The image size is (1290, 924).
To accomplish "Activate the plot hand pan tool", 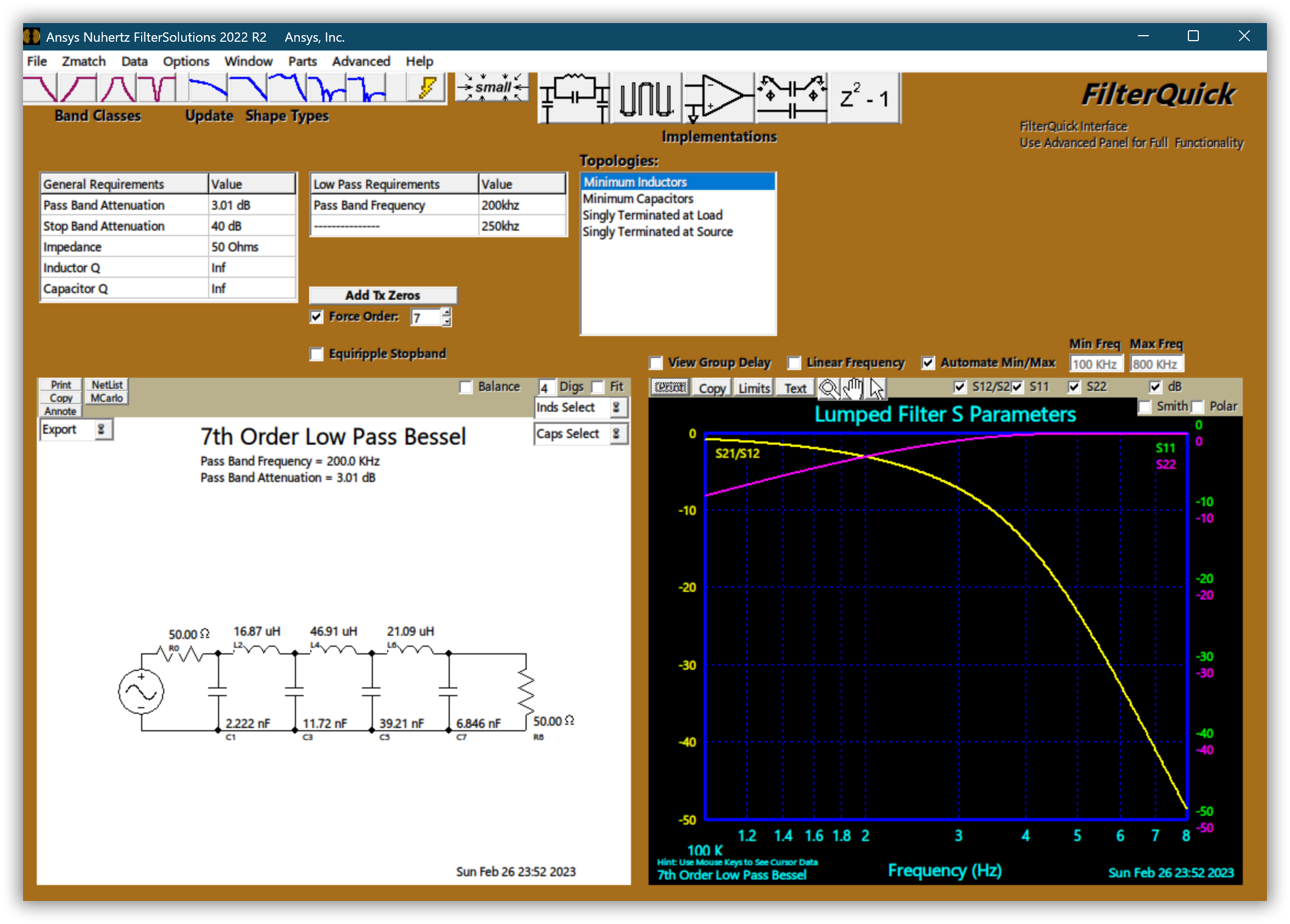I will (x=853, y=388).
